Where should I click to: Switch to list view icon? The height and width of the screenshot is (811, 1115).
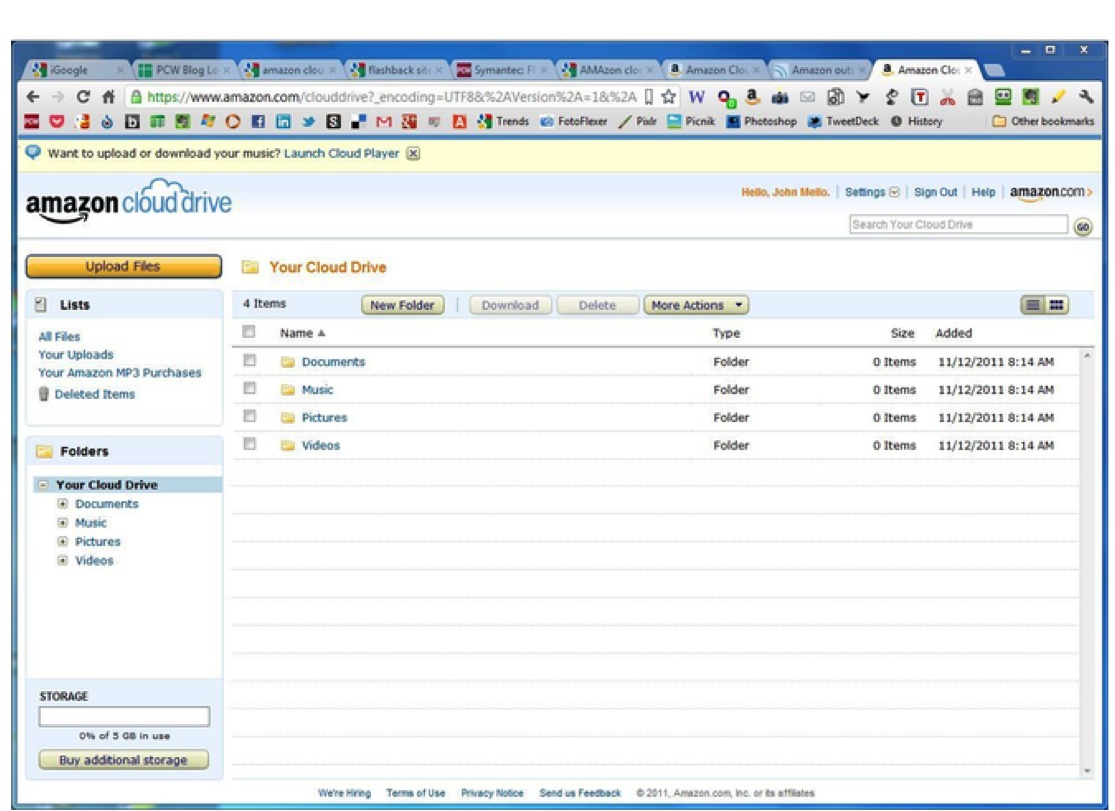coord(1033,305)
